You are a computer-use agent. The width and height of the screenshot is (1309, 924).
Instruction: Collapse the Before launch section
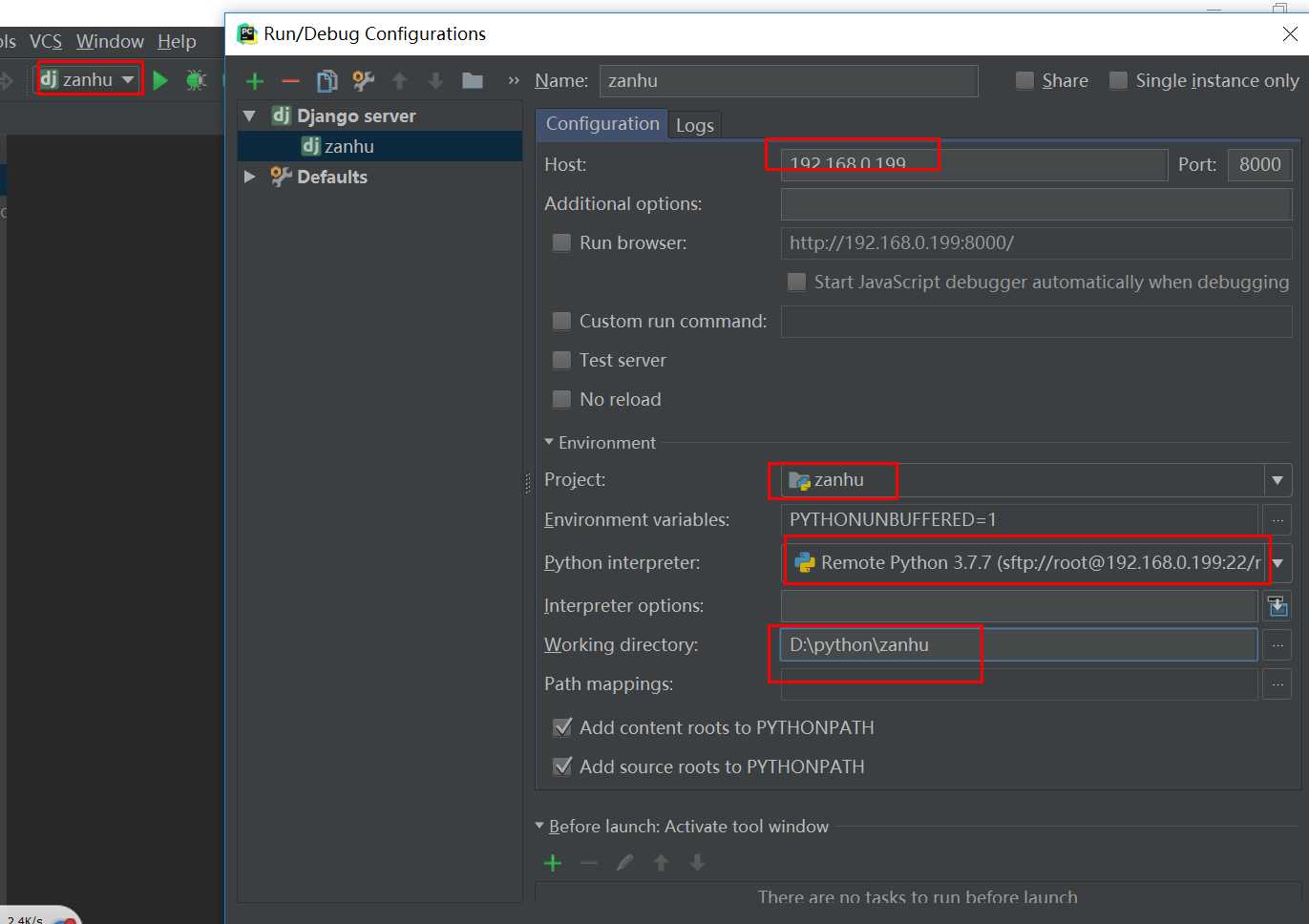(x=539, y=826)
